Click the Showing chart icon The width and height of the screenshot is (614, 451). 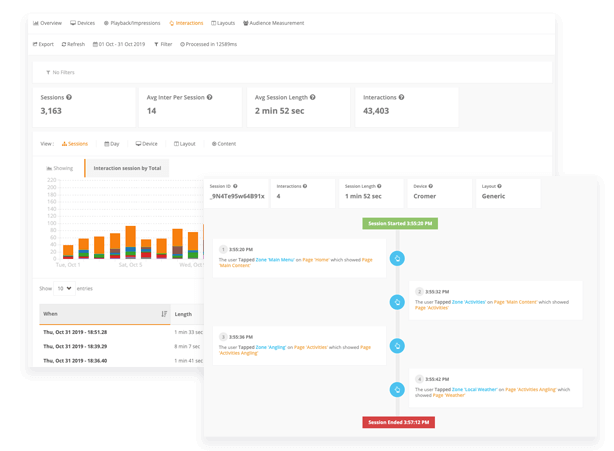(49, 168)
